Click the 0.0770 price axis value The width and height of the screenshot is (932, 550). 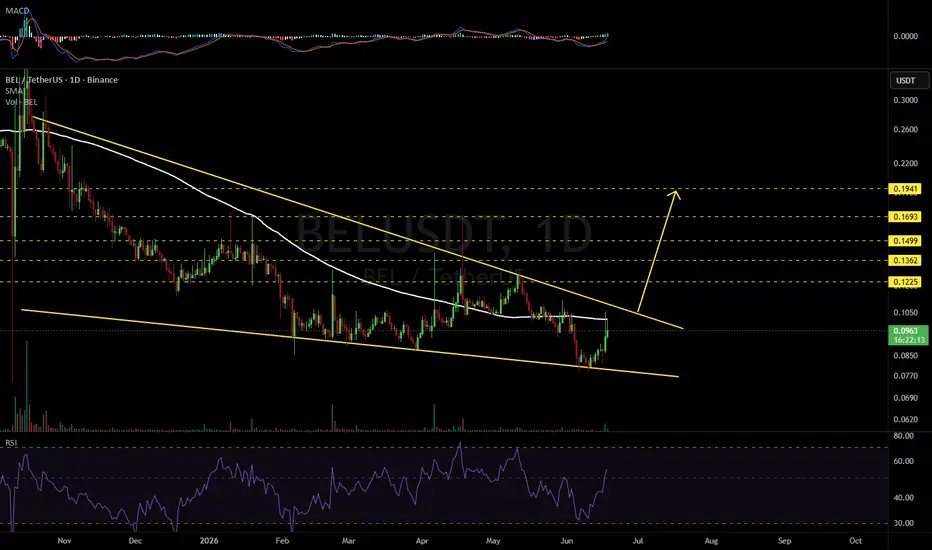pyautogui.click(x=905, y=376)
